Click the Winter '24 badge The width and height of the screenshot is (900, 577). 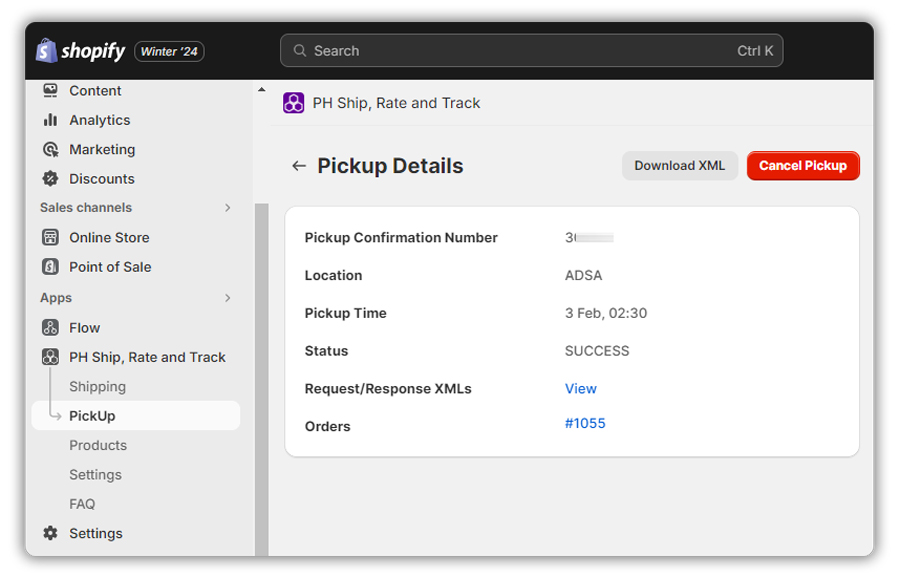[x=169, y=51]
